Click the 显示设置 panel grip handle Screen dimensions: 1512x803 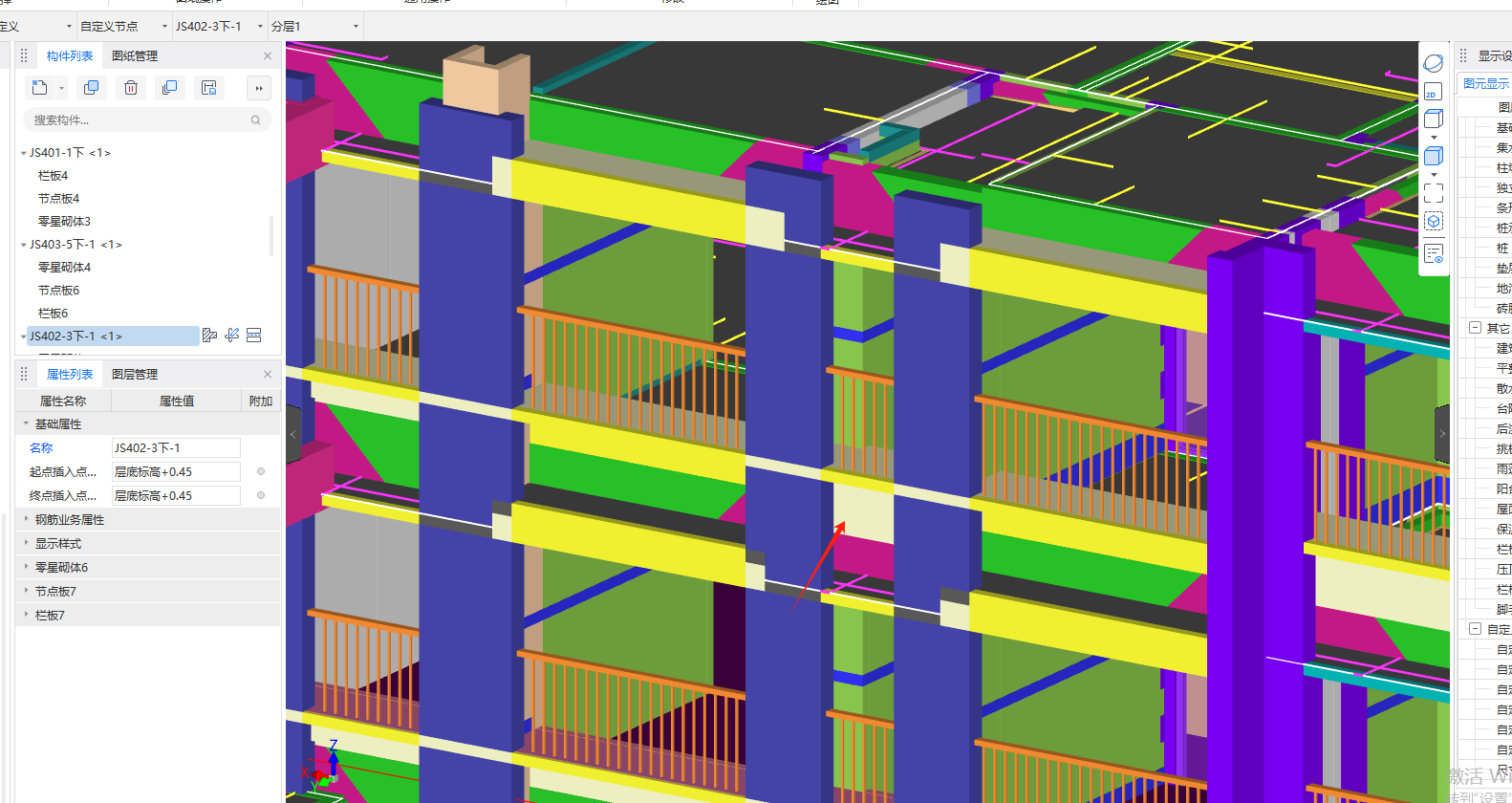click(1463, 56)
